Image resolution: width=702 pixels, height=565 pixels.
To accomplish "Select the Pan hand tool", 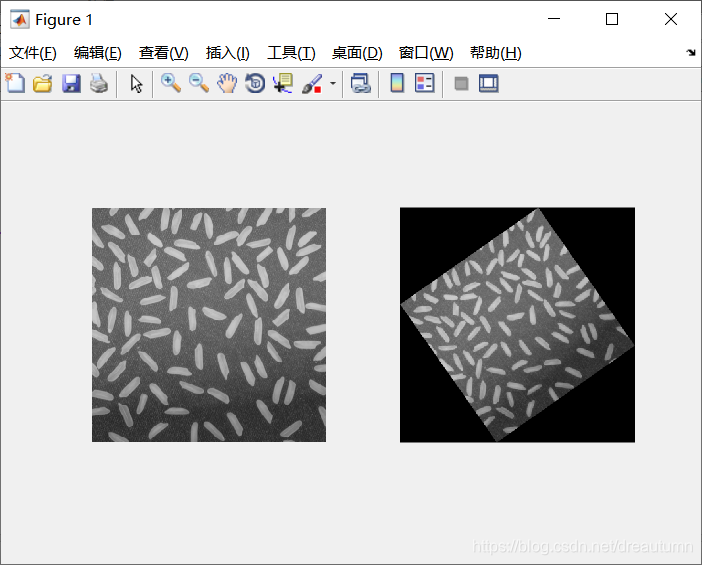I will pos(227,84).
